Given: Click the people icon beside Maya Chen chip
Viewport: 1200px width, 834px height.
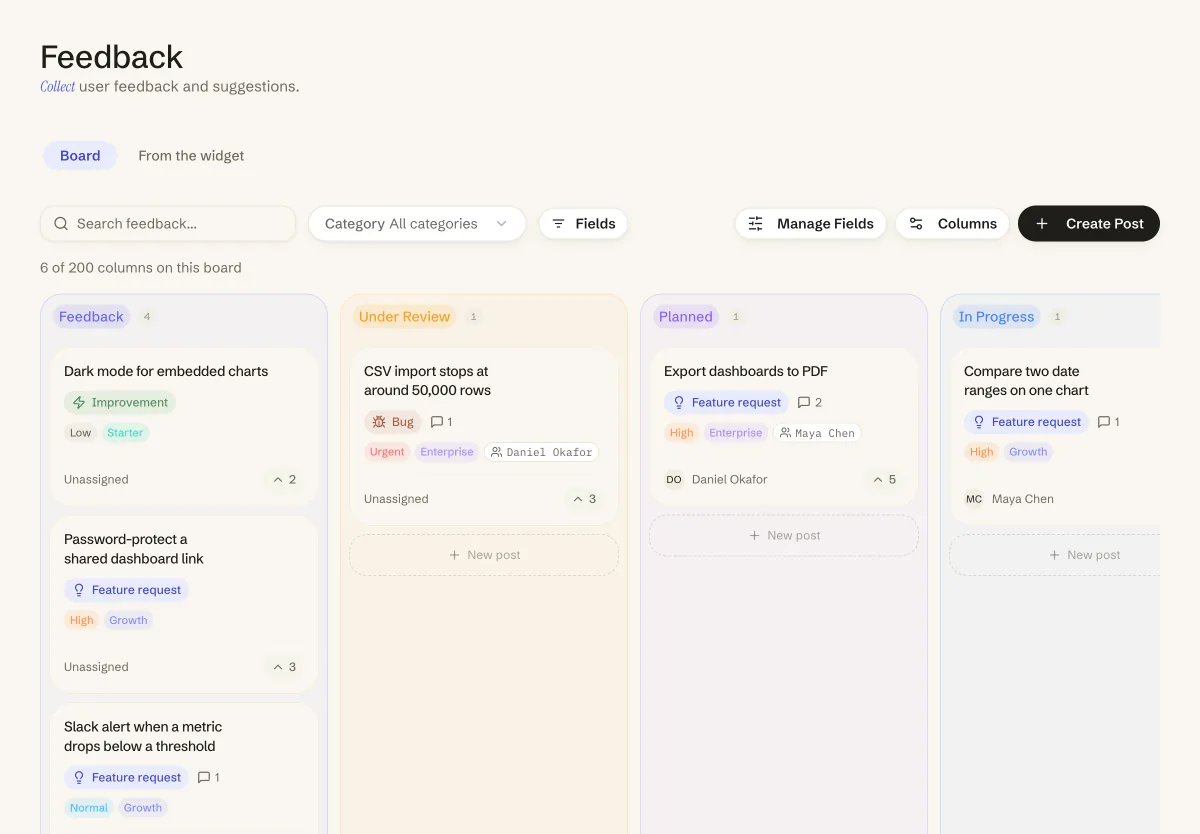Looking at the screenshot, I should pyautogui.click(x=785, y=433).
